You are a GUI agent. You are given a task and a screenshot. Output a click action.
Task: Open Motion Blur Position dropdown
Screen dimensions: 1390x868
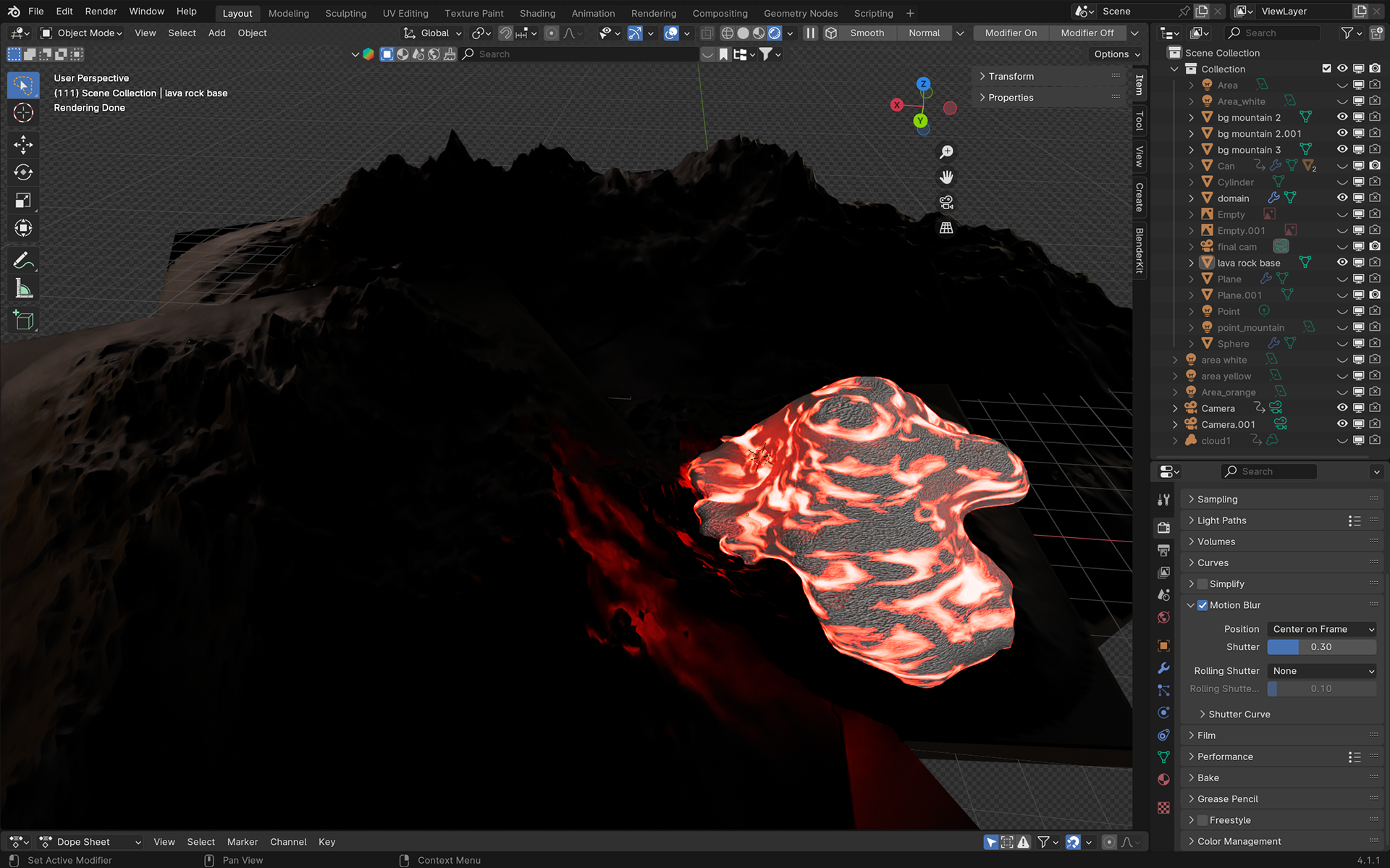pyautogui.click(x=1322, y=629)
